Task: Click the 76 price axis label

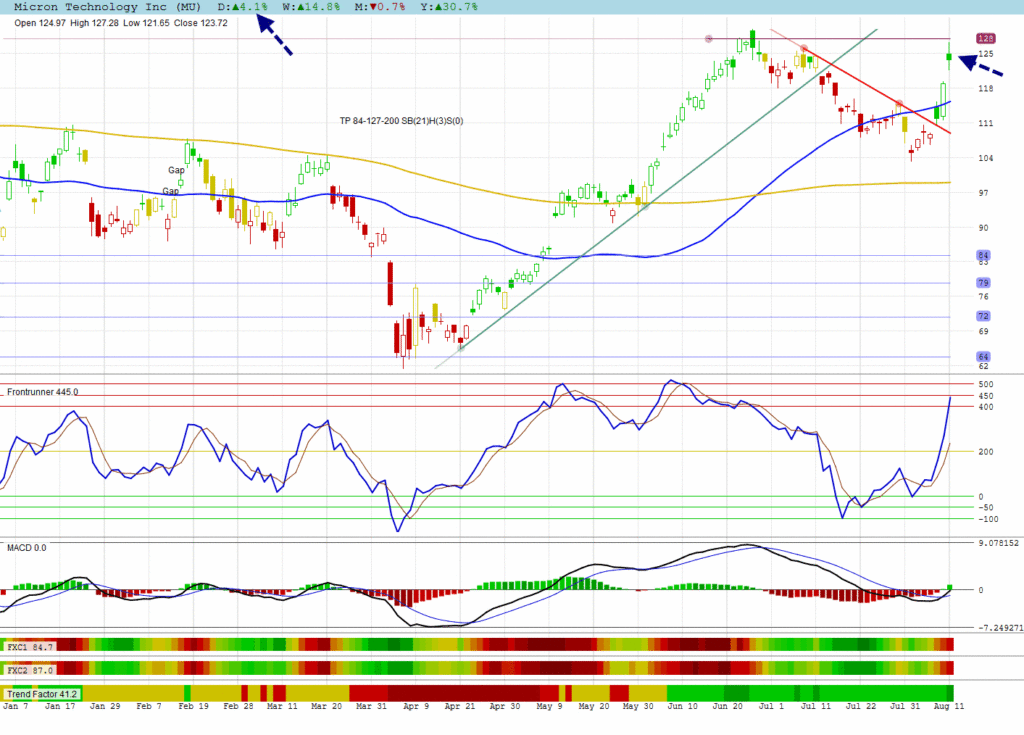Action: [984, 297]
